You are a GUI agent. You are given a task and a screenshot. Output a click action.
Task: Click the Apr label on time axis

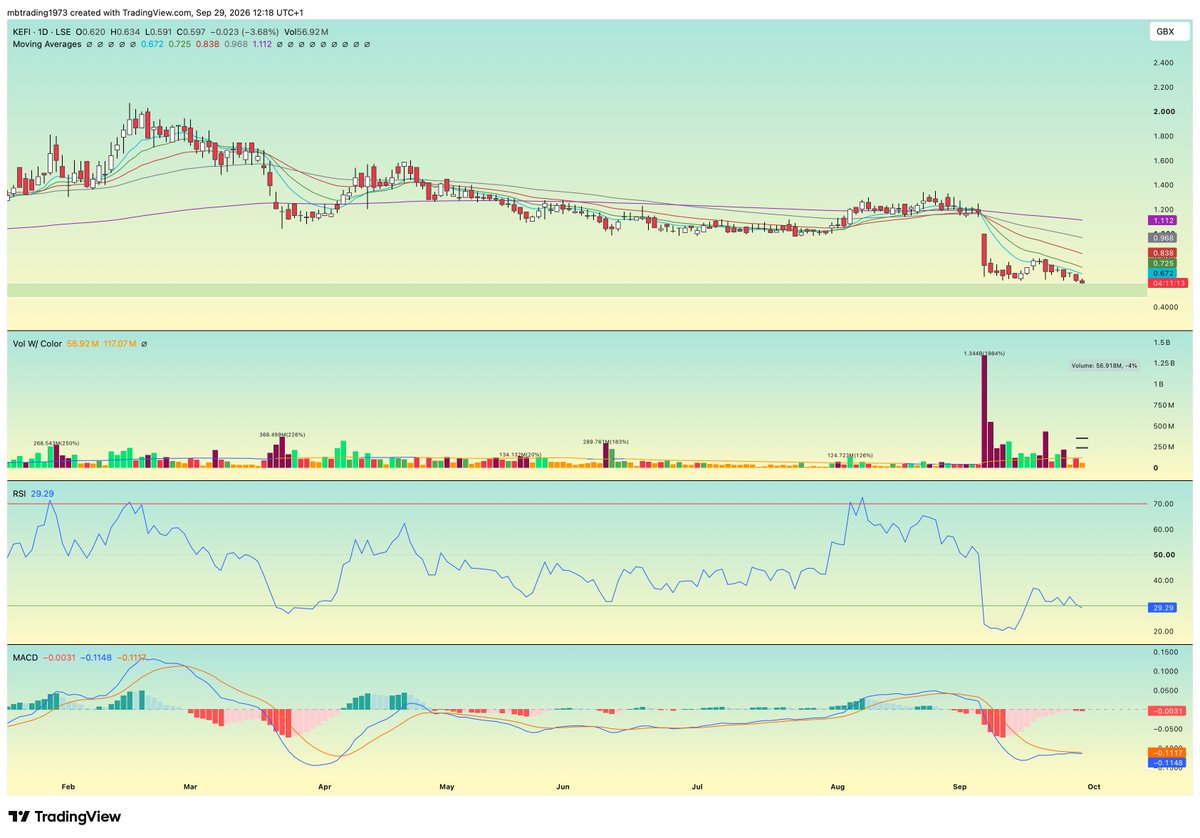click(324, 787)
